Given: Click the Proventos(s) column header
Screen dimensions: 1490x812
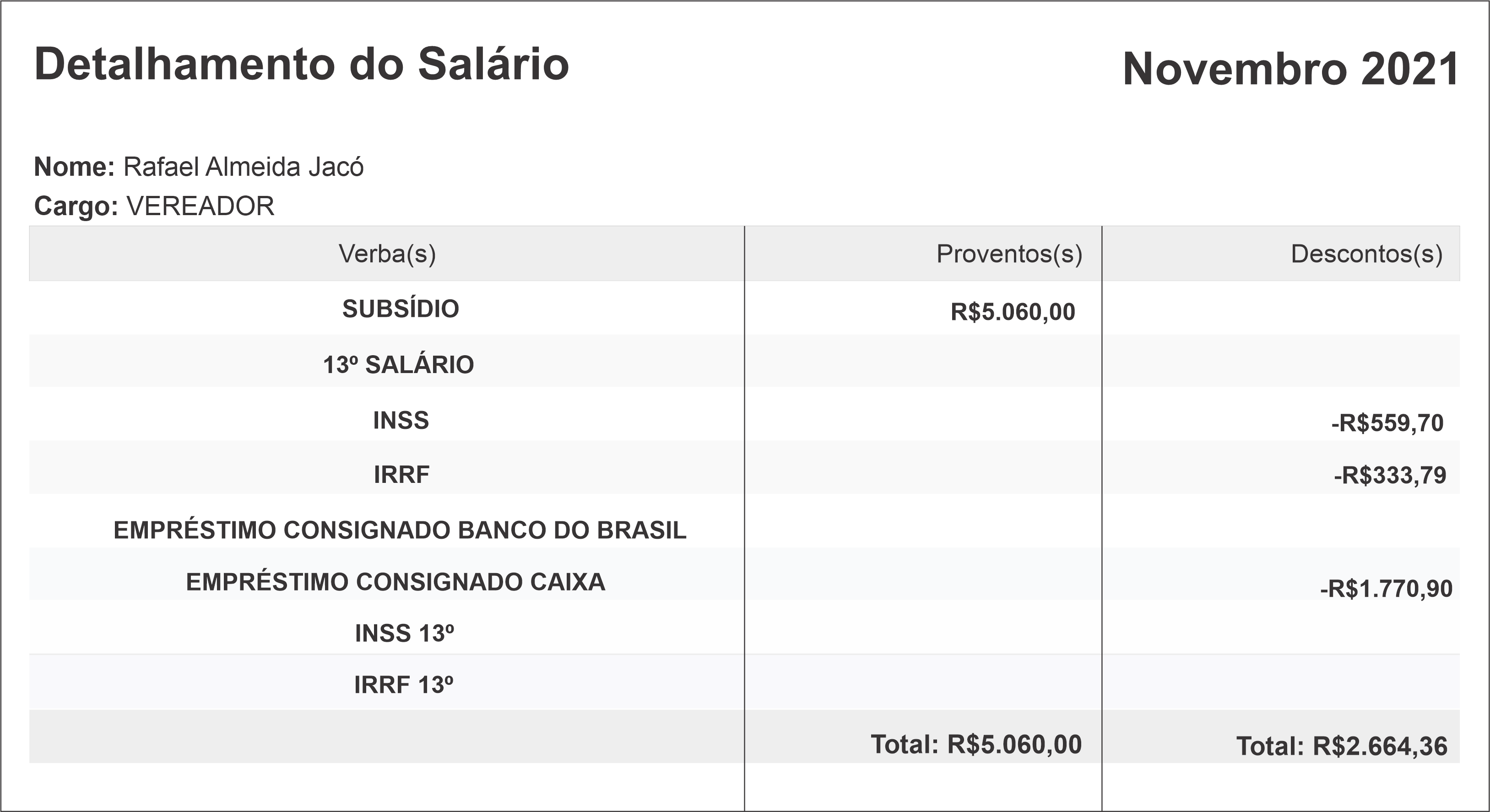Looking at the screenshot, I should [1009, 254].
